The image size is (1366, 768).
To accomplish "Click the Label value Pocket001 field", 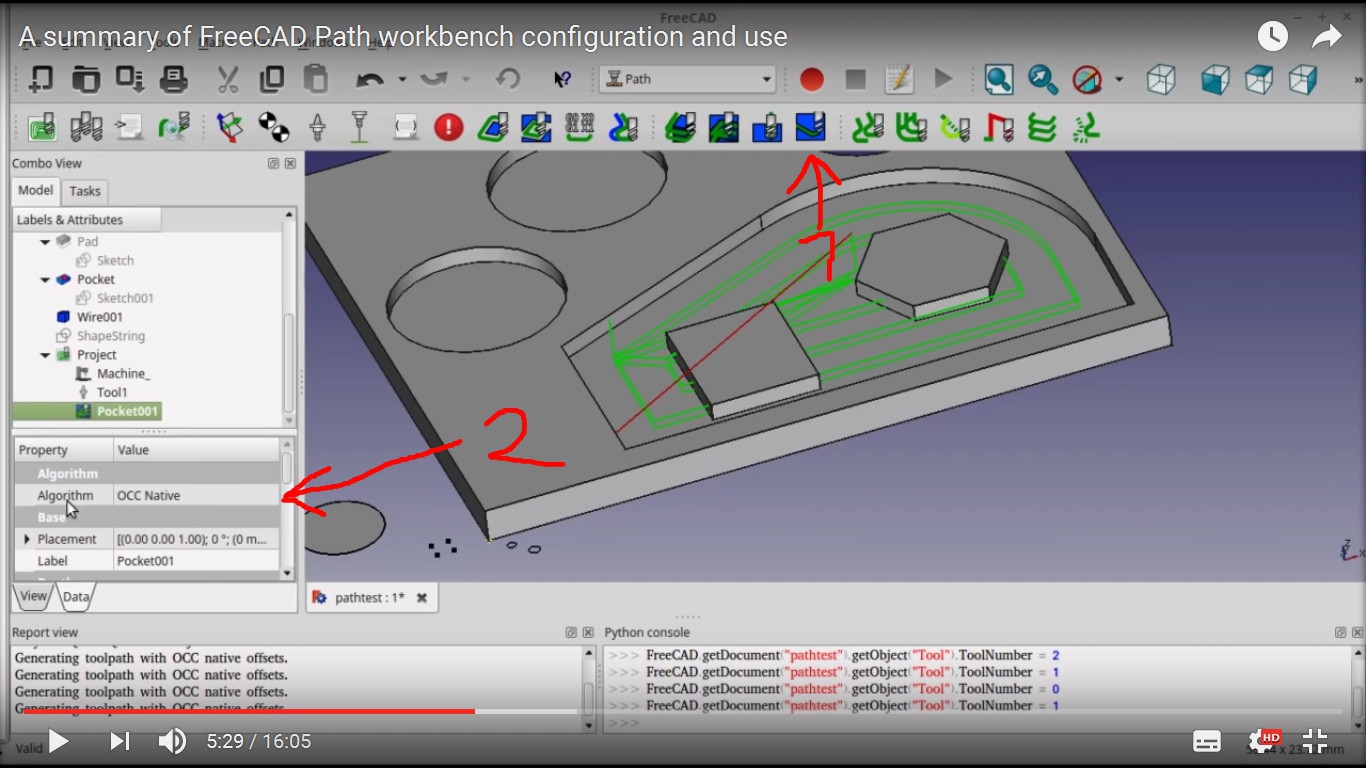I will [x=197, y=561].
